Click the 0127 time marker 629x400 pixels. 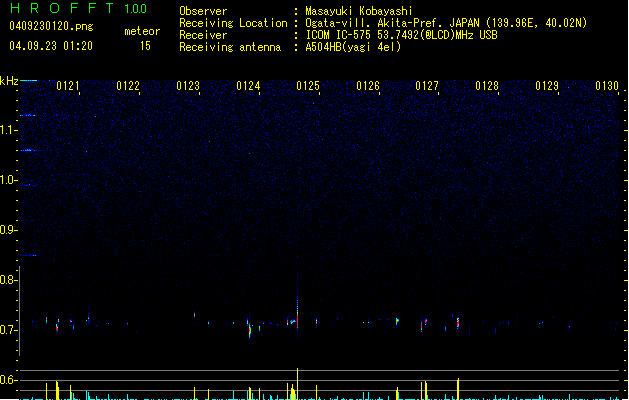[x=427, y=86]
